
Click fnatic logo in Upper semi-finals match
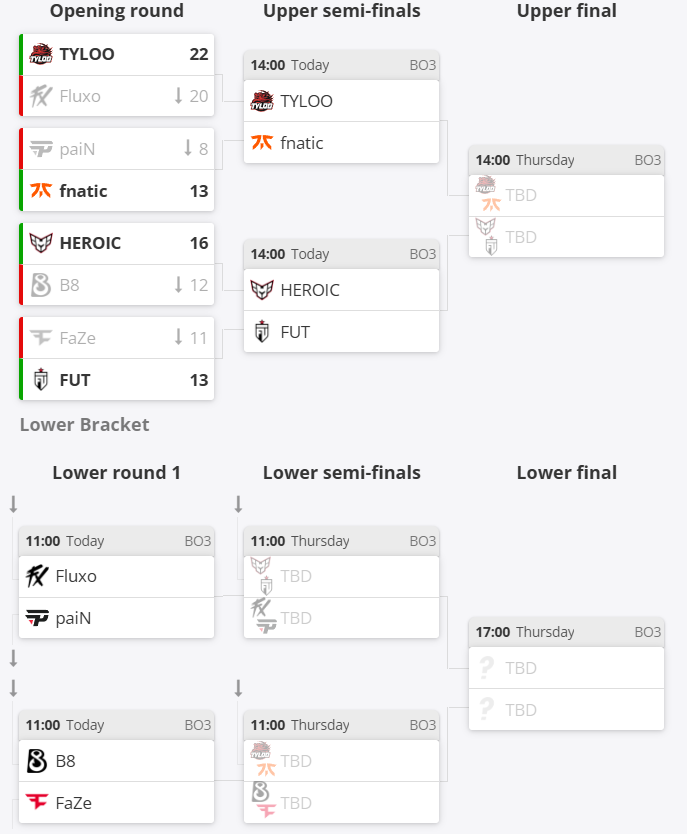tap(262, 143)
